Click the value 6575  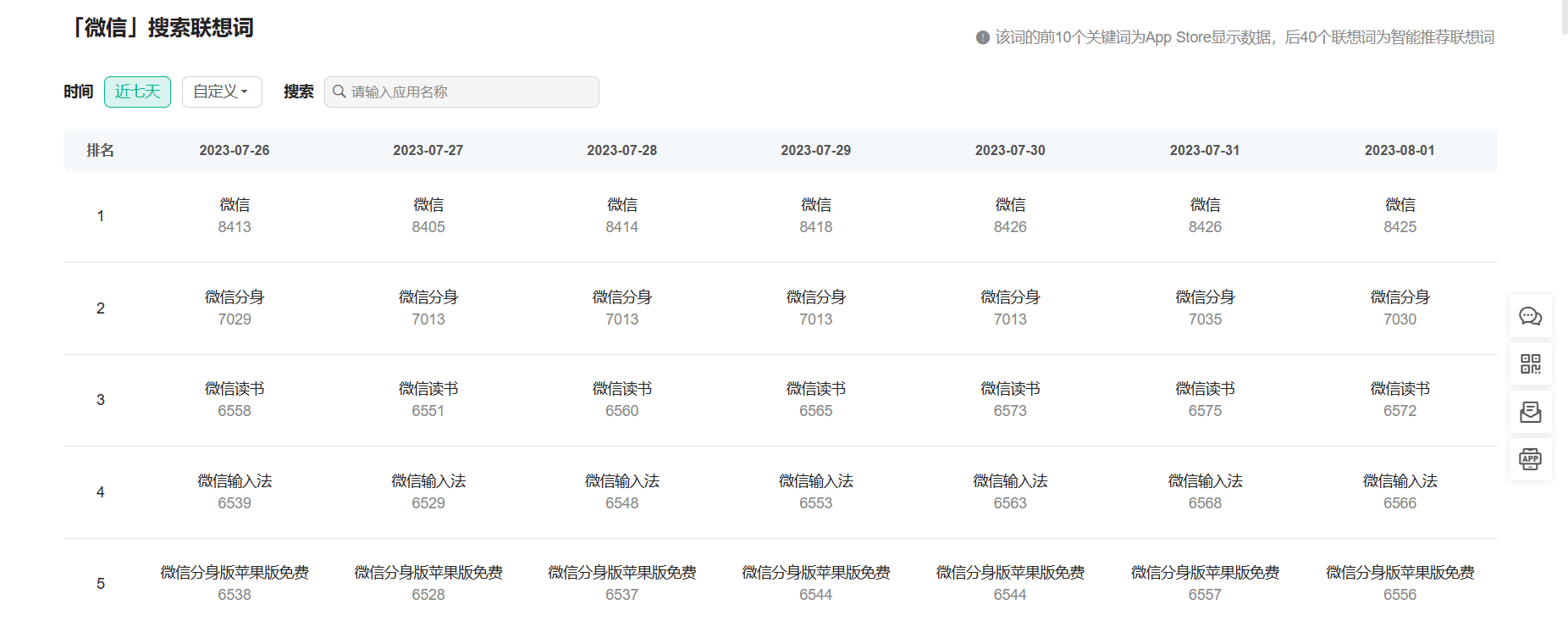[x=1205, y=411]
